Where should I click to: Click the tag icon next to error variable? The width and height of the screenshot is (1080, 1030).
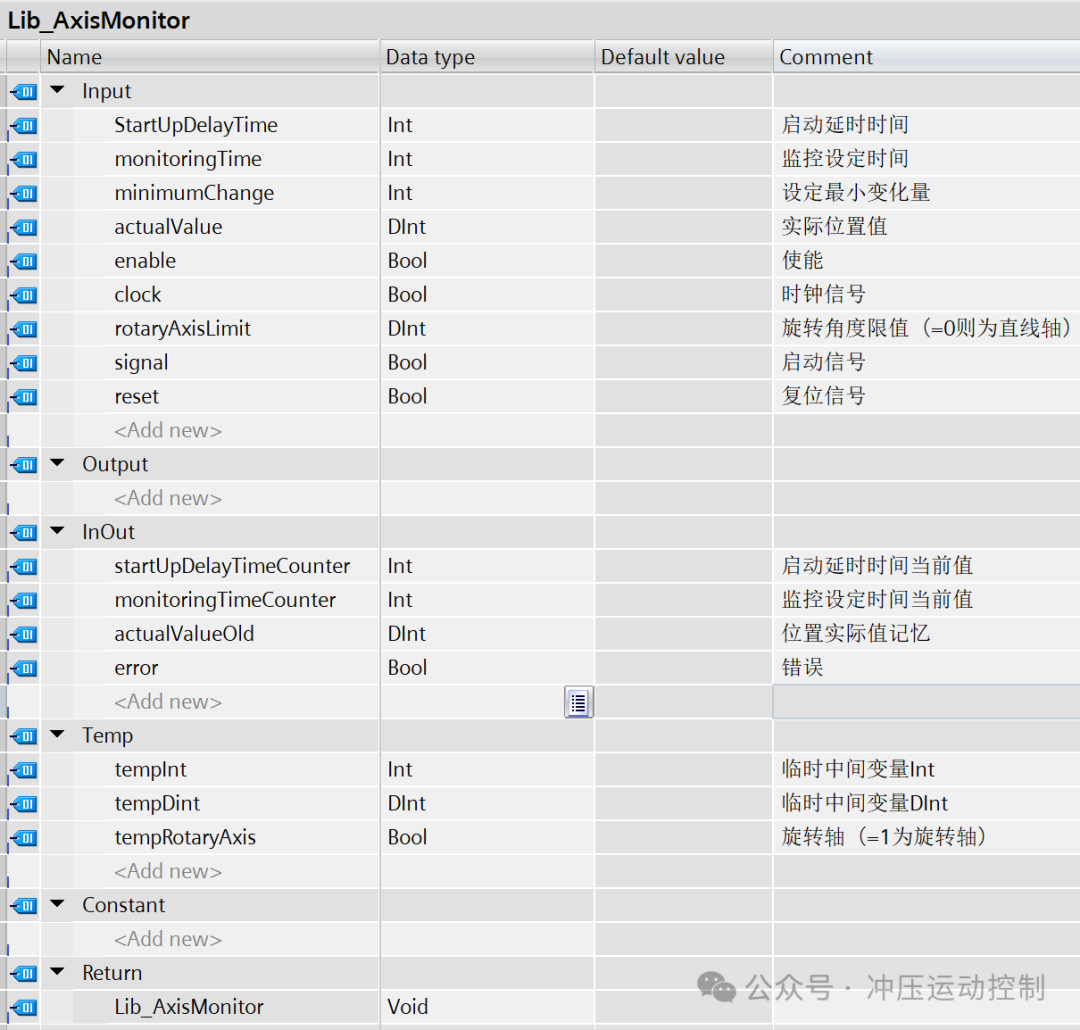tap(23, 668)
